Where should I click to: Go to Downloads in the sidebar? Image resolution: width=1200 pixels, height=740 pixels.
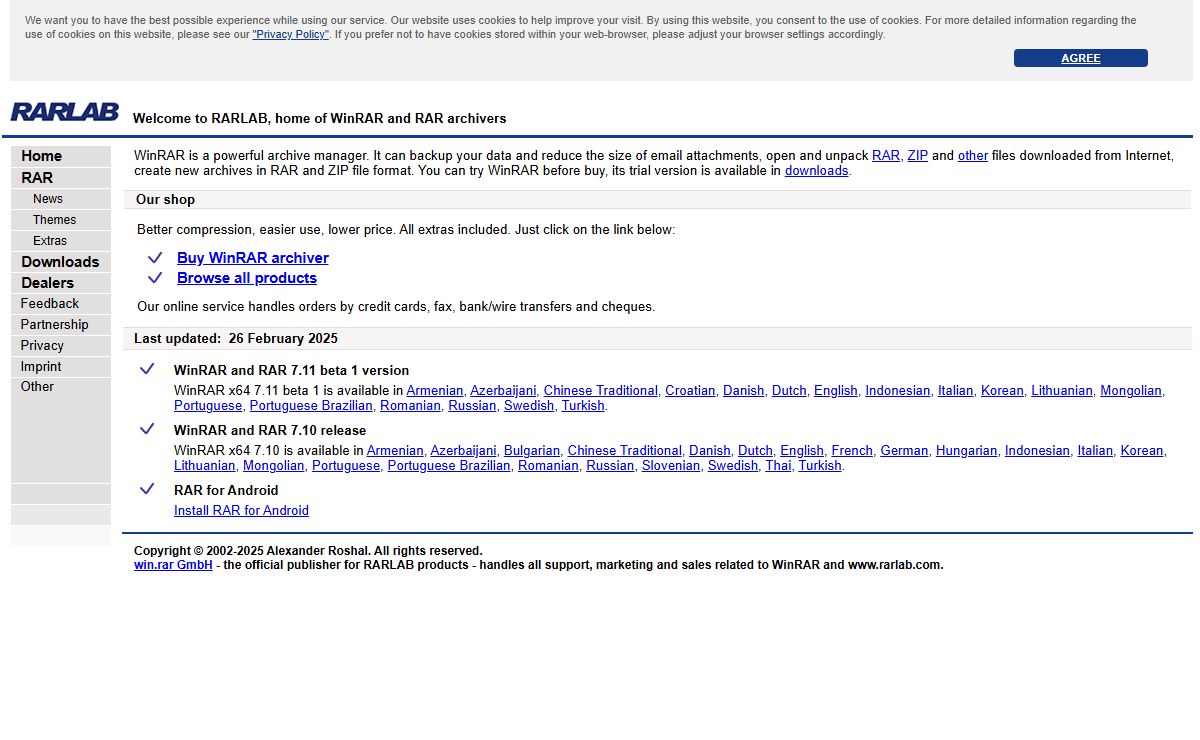coord(60,262)
